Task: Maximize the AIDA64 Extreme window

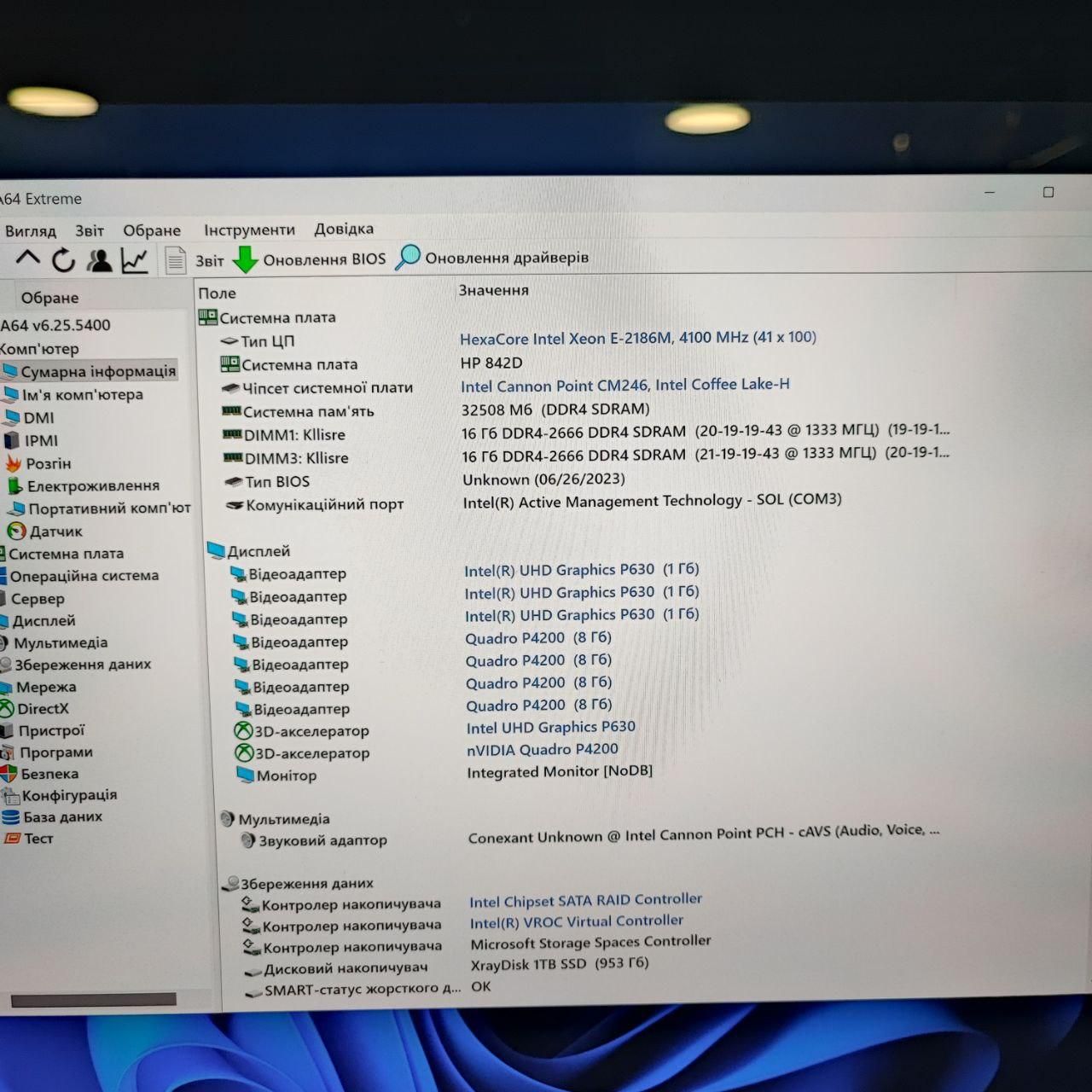Action: [1048, 192]
